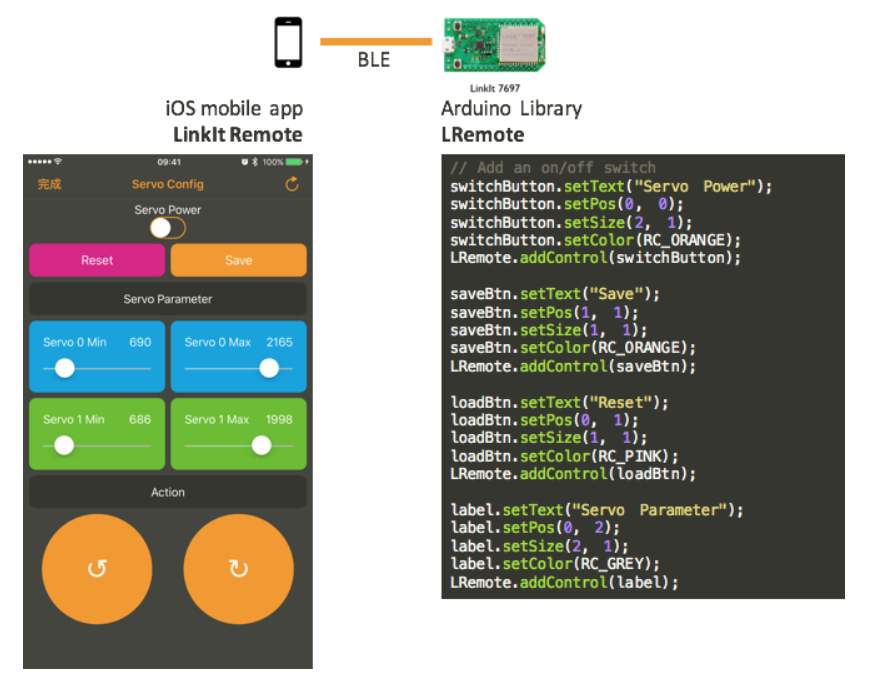This screenshot has width=872, height=682.
Task: Click the LinkIt Remote heading text
Action: coord(237,135)
